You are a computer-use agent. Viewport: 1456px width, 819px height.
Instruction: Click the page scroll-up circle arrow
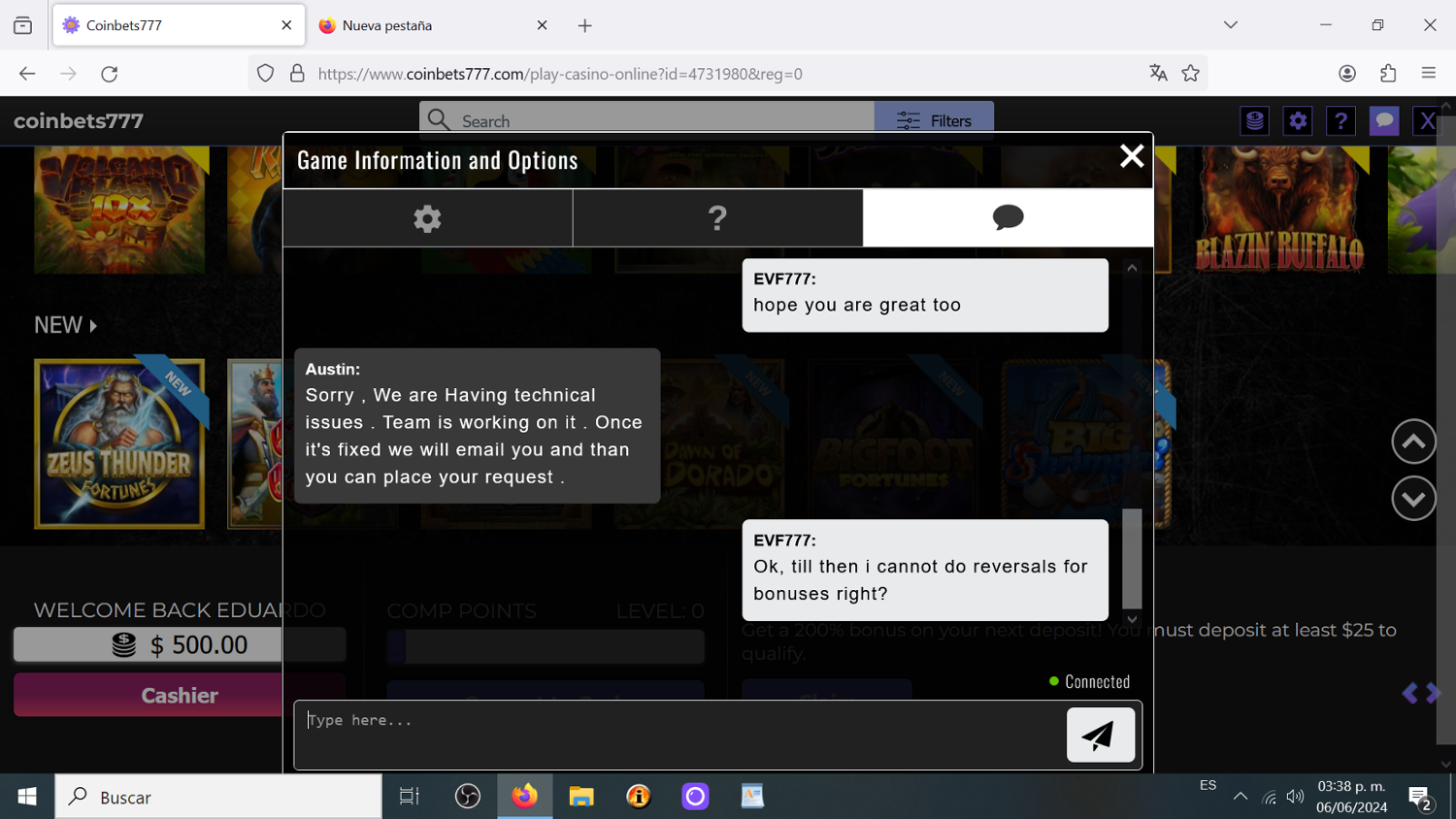pos(1413,442)
